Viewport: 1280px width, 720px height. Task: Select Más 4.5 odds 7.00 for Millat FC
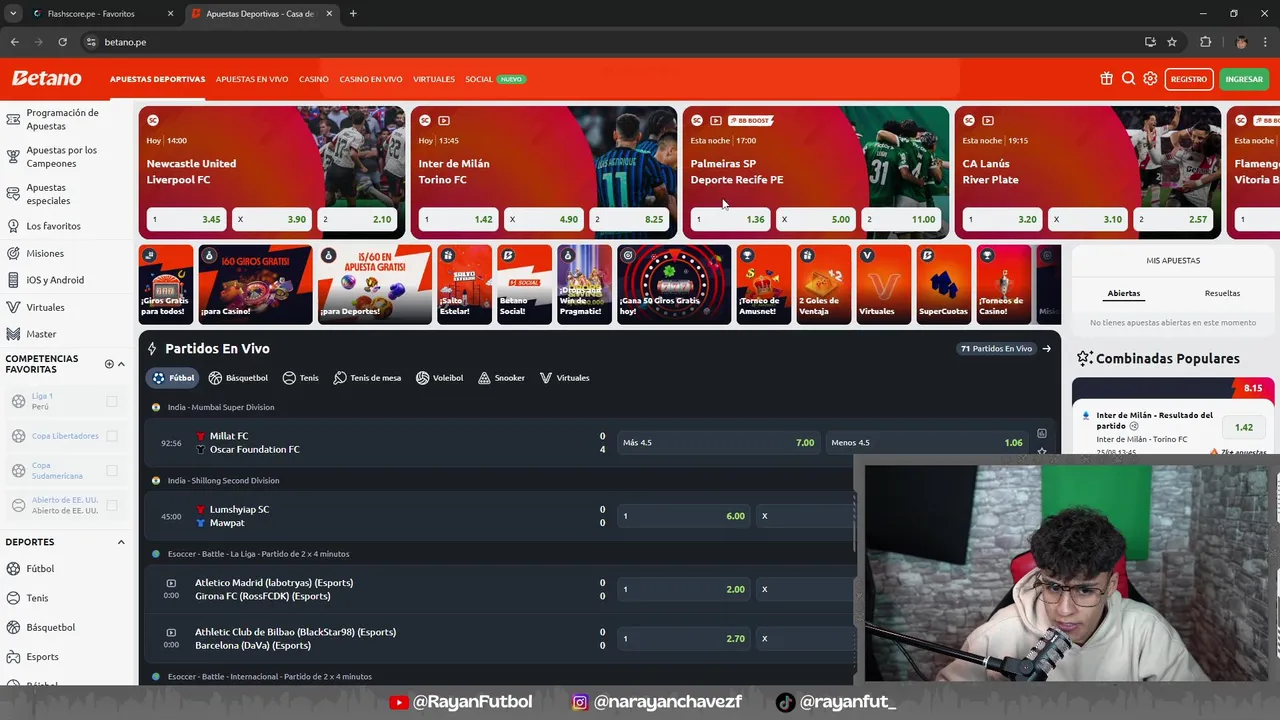click(x=718, y=443)
